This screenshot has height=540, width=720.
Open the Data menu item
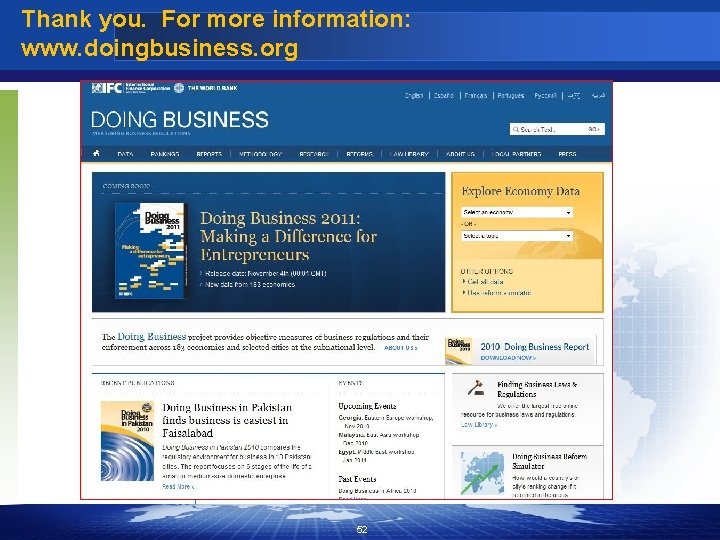point(125,154)
